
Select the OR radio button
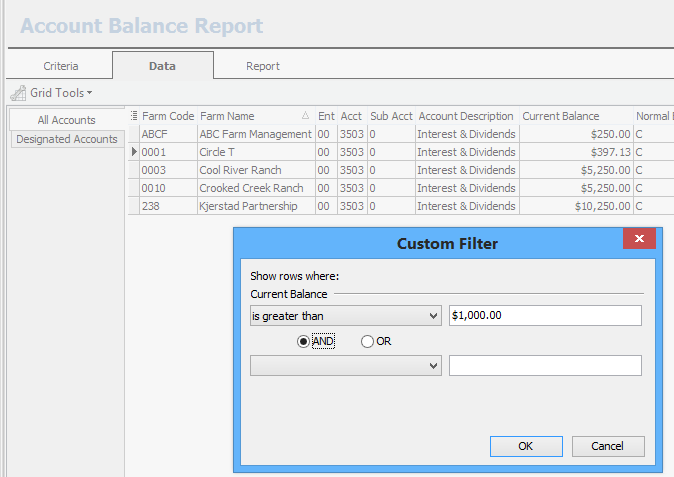367,341
